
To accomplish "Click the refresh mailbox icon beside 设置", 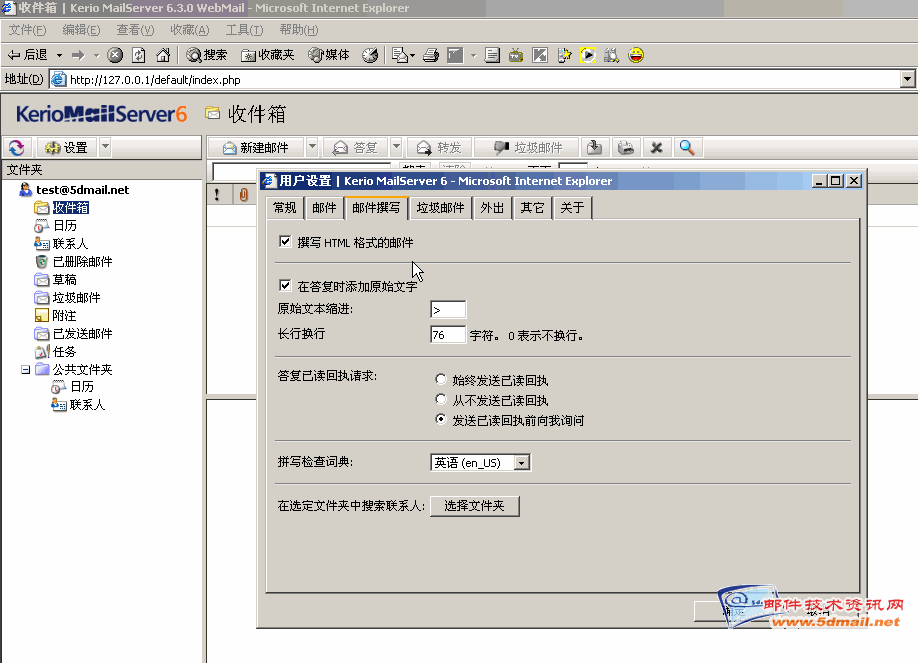I will coord(16,147).
